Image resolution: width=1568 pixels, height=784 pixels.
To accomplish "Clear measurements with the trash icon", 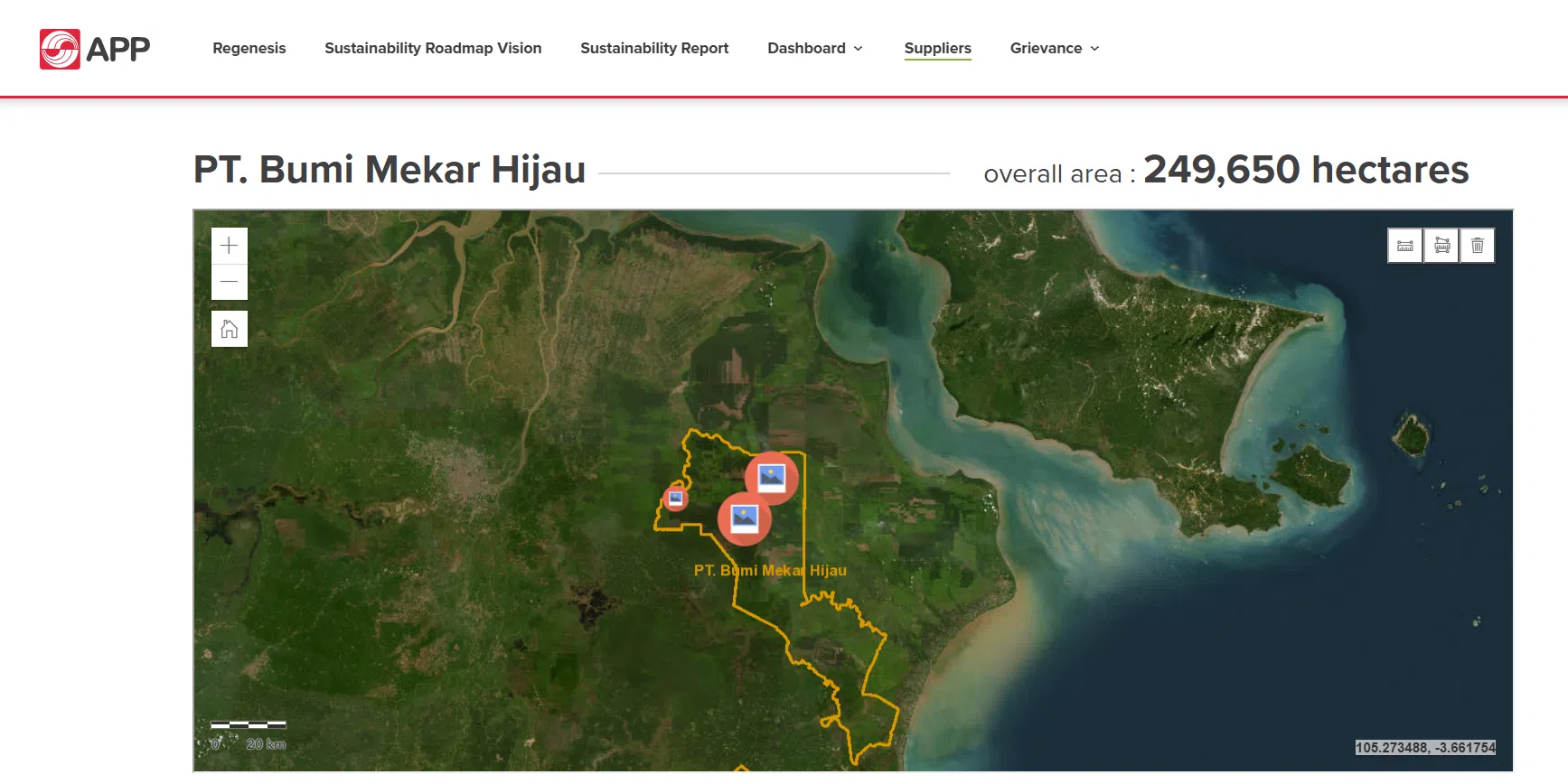I will 1478,246.
